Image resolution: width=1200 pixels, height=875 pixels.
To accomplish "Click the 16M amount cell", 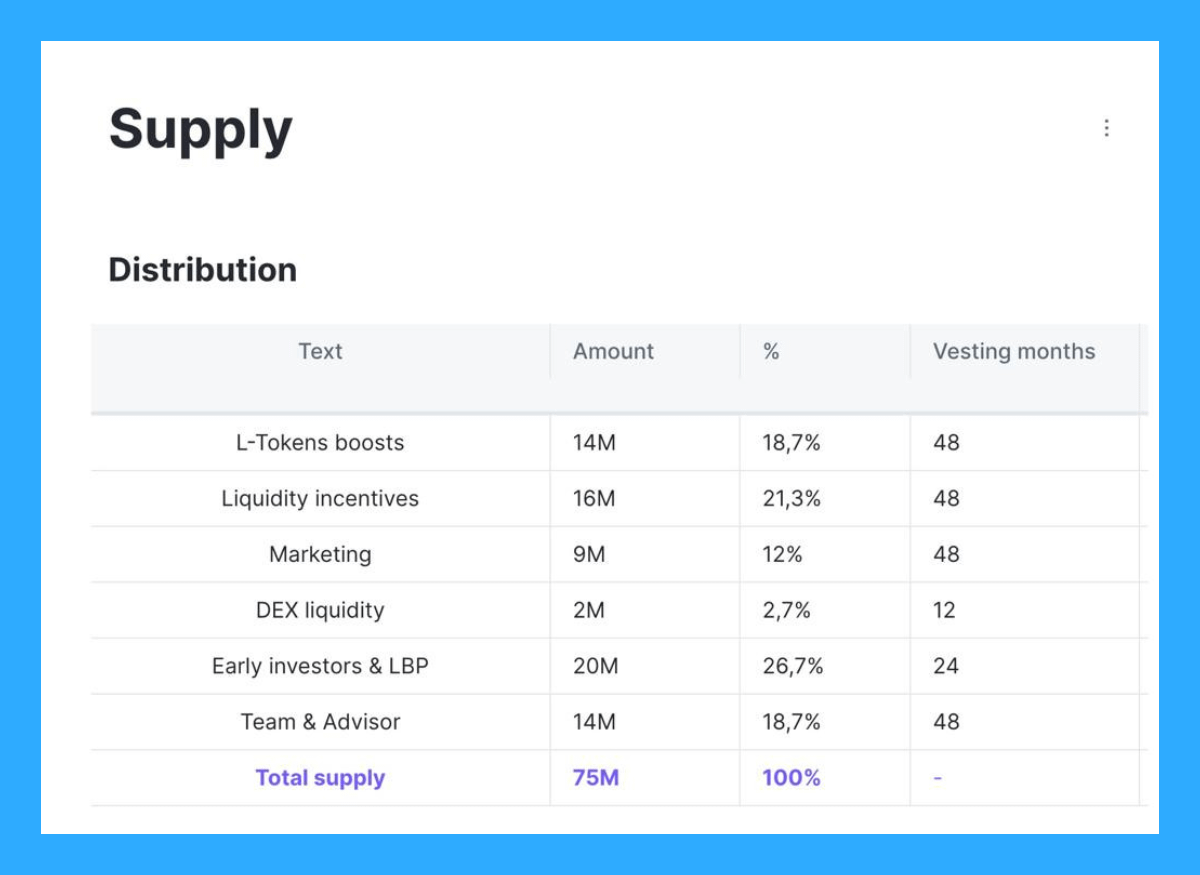I will tap(594, 499).
